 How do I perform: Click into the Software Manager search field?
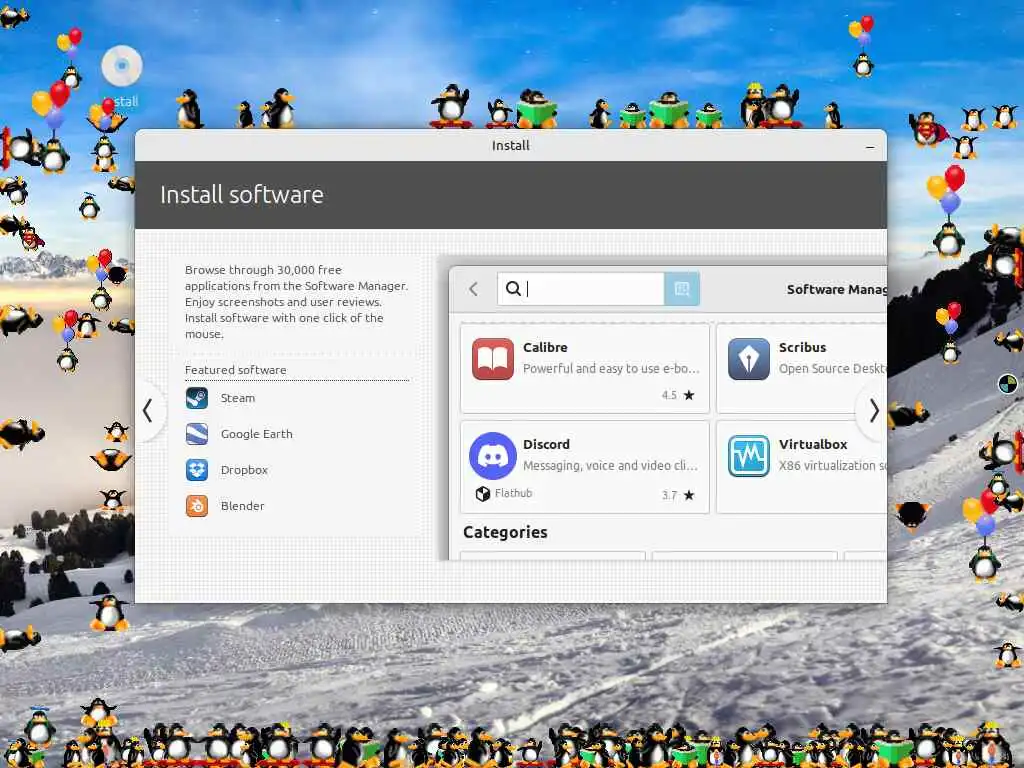(x=581, y=289)
